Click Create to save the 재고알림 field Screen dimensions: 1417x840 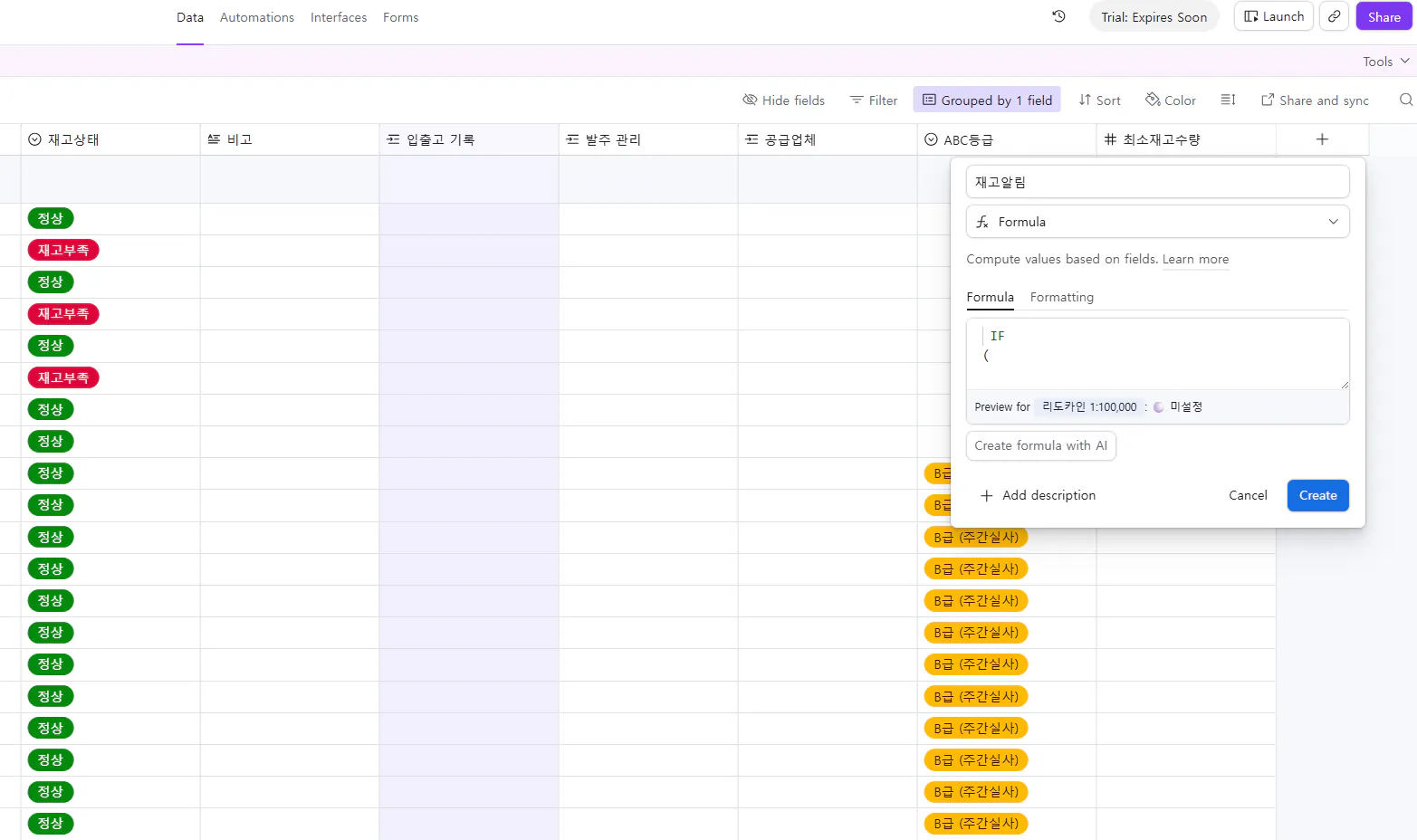coord(1317,495)
